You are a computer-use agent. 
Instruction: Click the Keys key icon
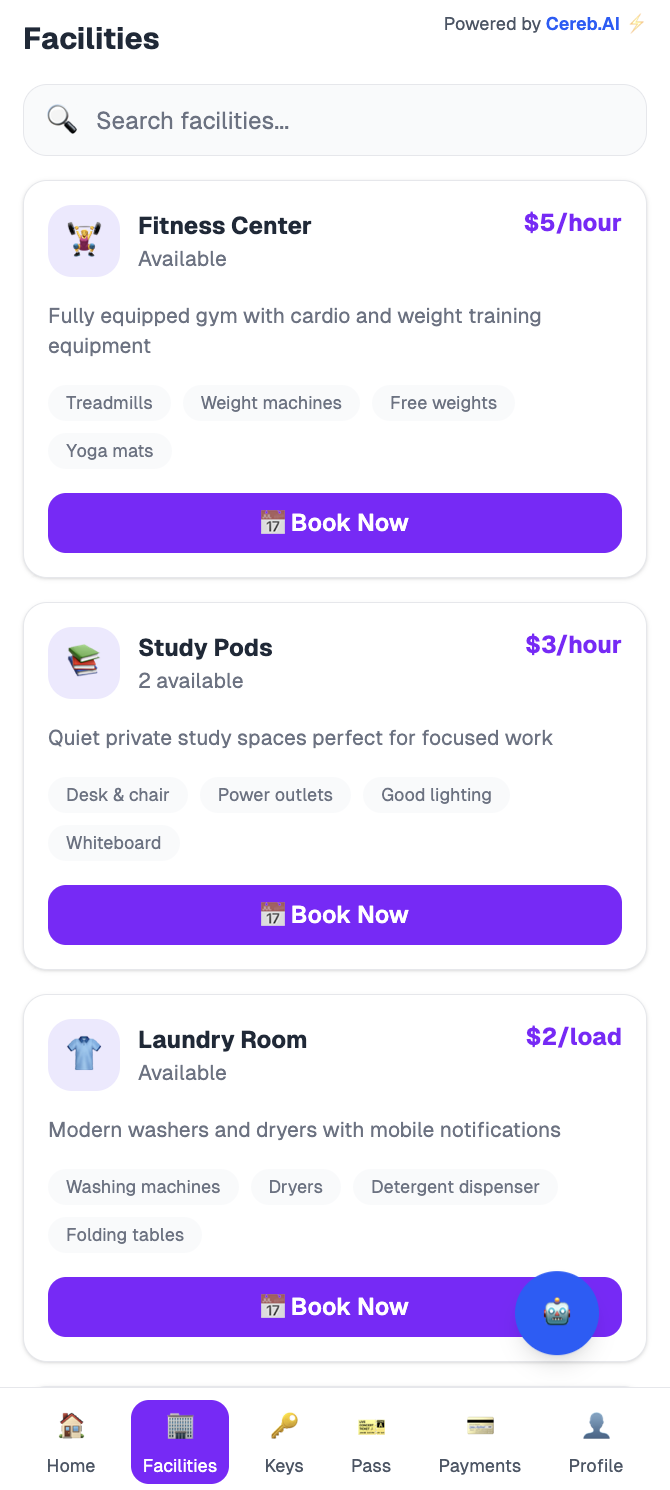[x=284, y=1424]
